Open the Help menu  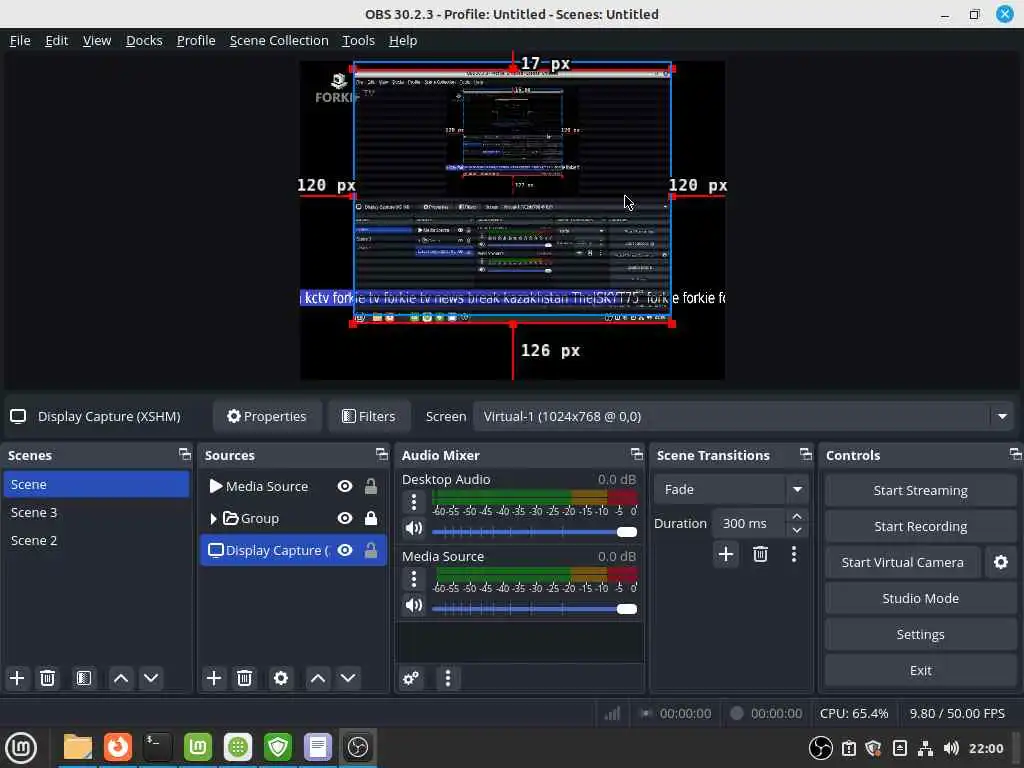(x=403, y=40)
